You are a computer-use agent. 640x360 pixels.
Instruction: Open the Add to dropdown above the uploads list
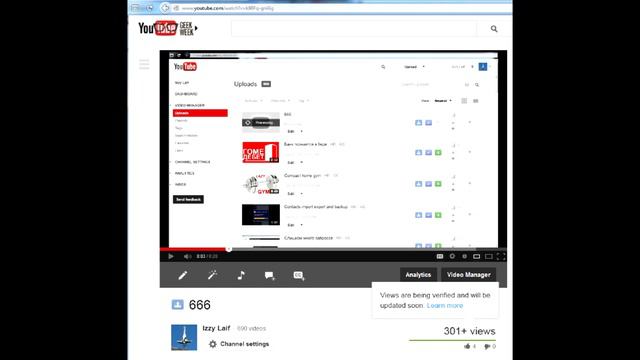pos(280,101)
